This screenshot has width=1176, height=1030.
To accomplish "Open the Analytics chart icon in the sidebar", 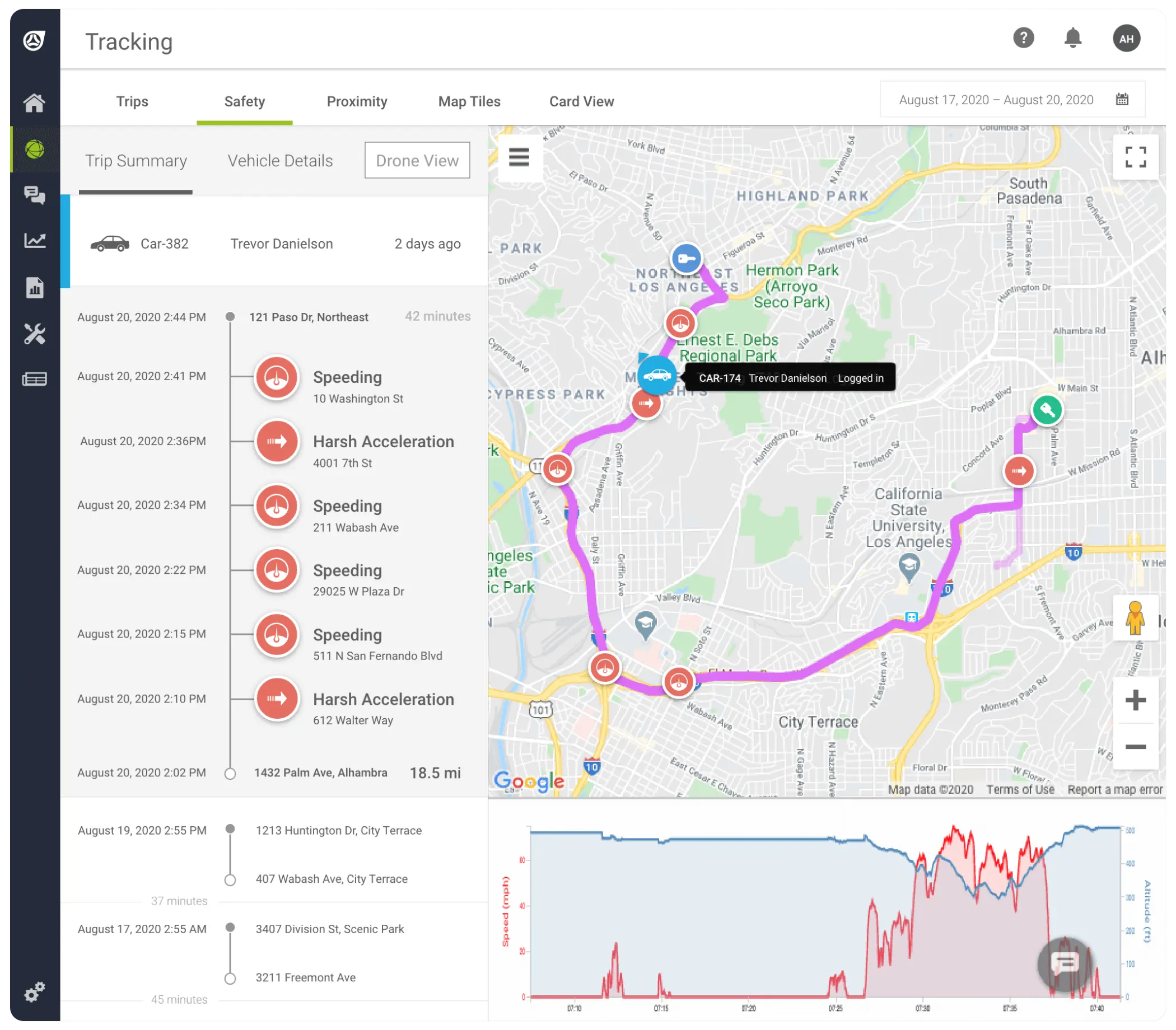I will [35, 241].
